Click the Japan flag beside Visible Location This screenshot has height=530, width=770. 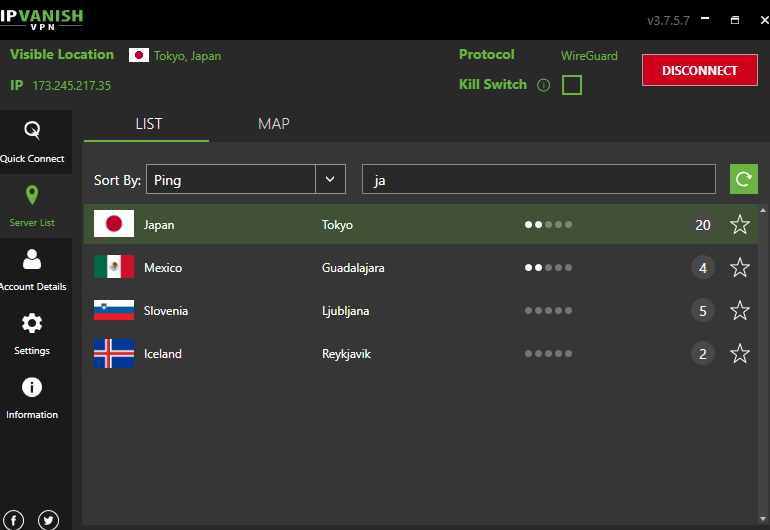tap(139, 55)
